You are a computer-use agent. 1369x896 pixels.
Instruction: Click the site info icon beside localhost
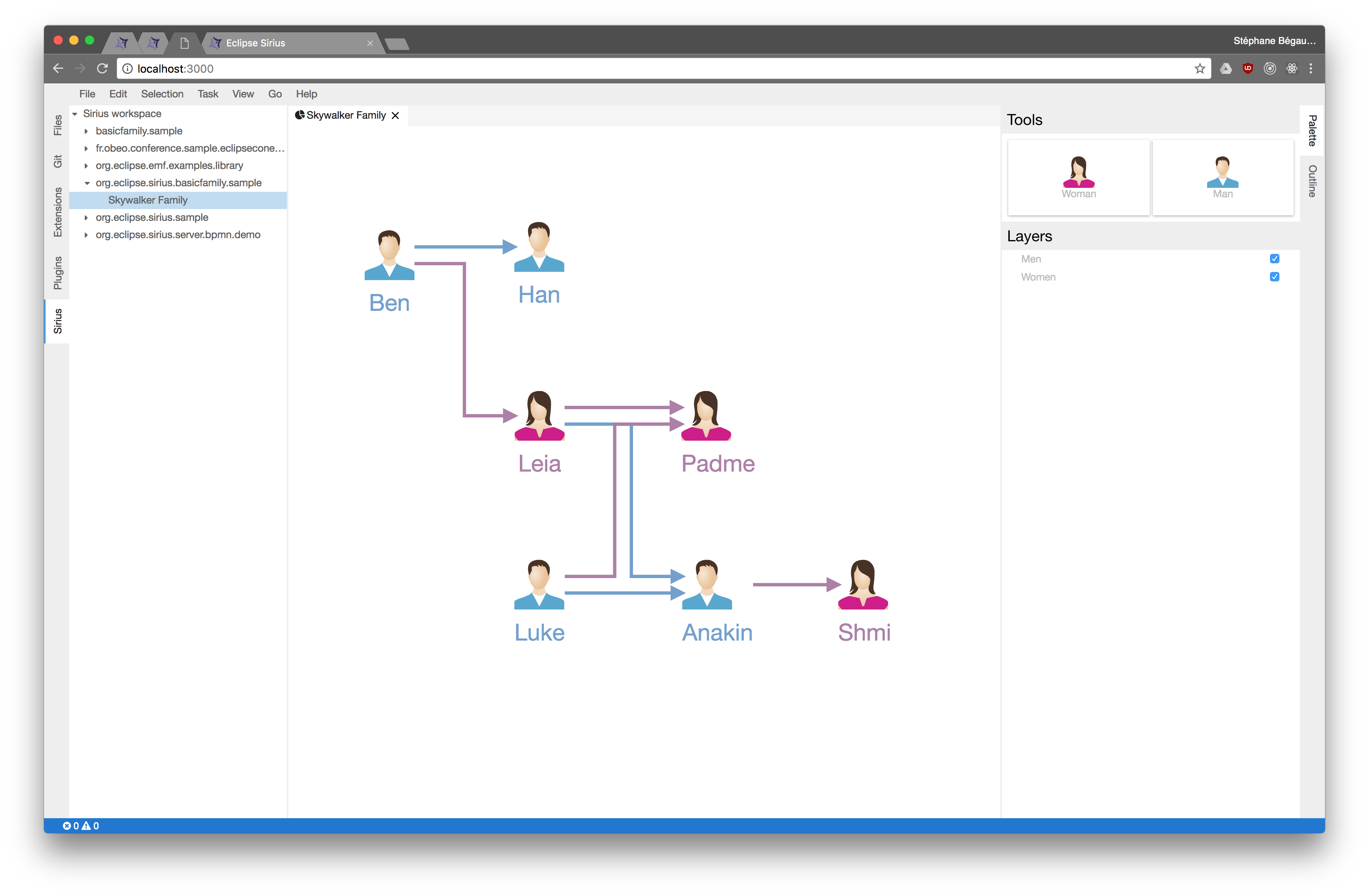[127, 68]
